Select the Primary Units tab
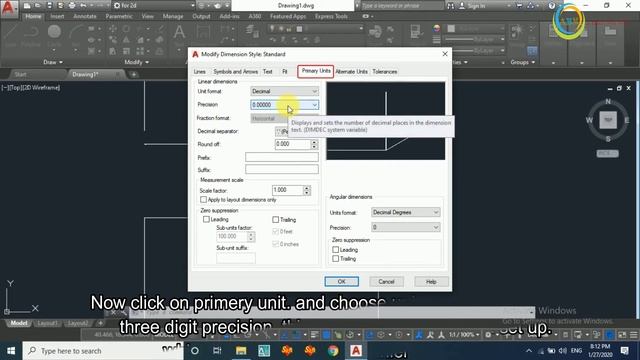The image size is (640, 360). tap(316, 71)
